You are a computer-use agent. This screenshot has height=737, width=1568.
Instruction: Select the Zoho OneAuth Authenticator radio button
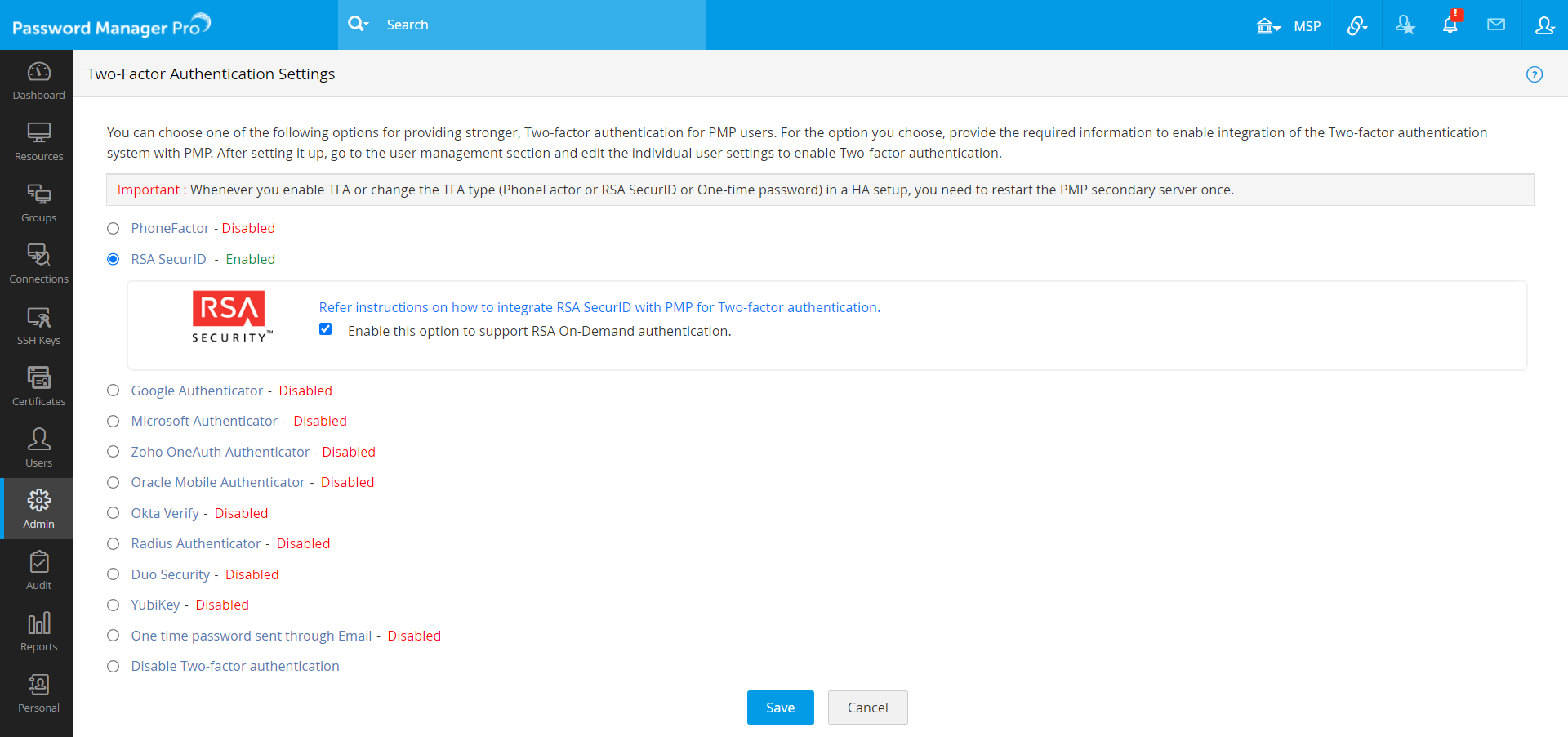pyautogui.click(x=114, y=452)
